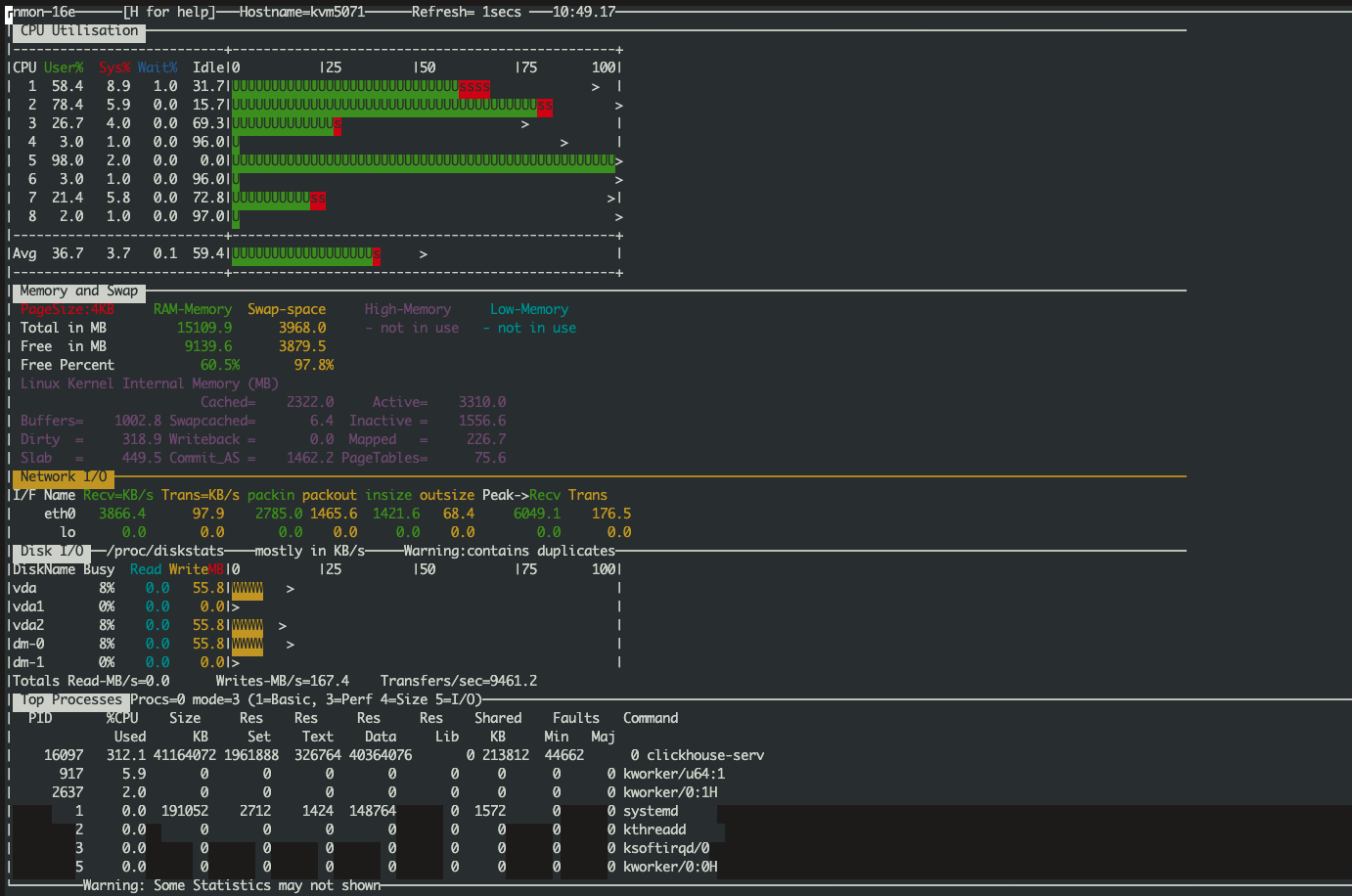Click the free RAM percent 60.5%
Viewport: 1352px width, 896px height.
220,365
